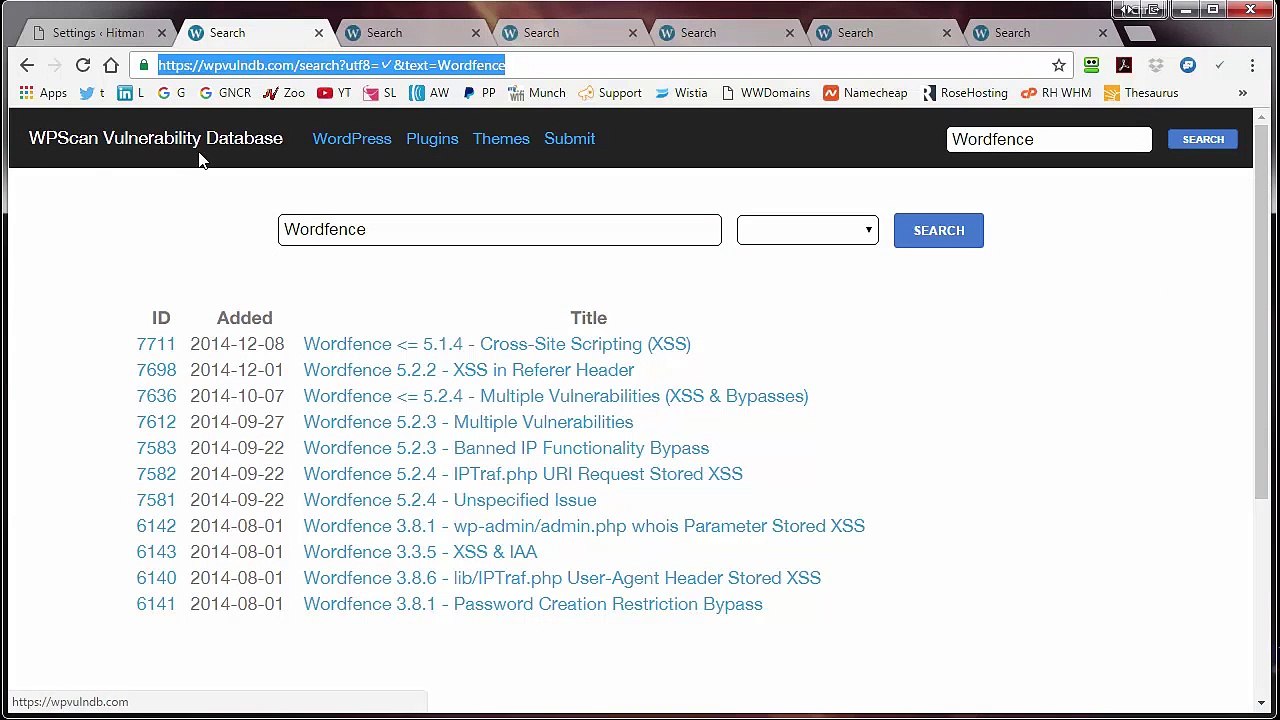1280x720 pixels.
Task: Open Wordfence 3.3.5 XSS & IAA entry
Action: tap(420, 552)
